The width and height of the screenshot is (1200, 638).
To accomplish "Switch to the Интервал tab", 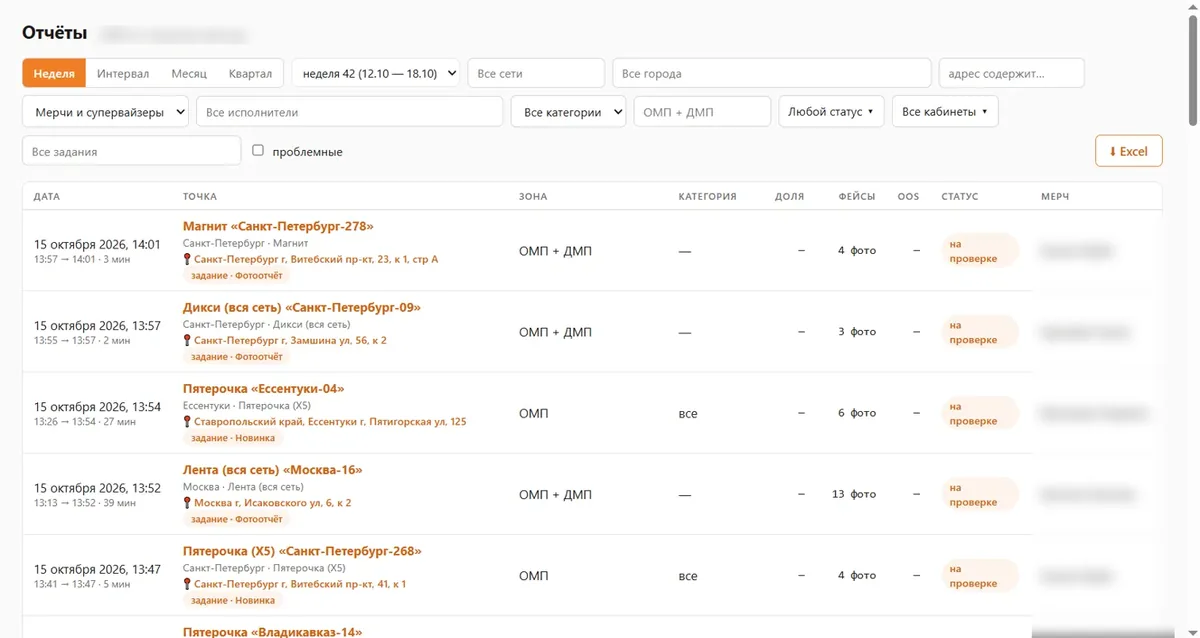I will point(123,73).
